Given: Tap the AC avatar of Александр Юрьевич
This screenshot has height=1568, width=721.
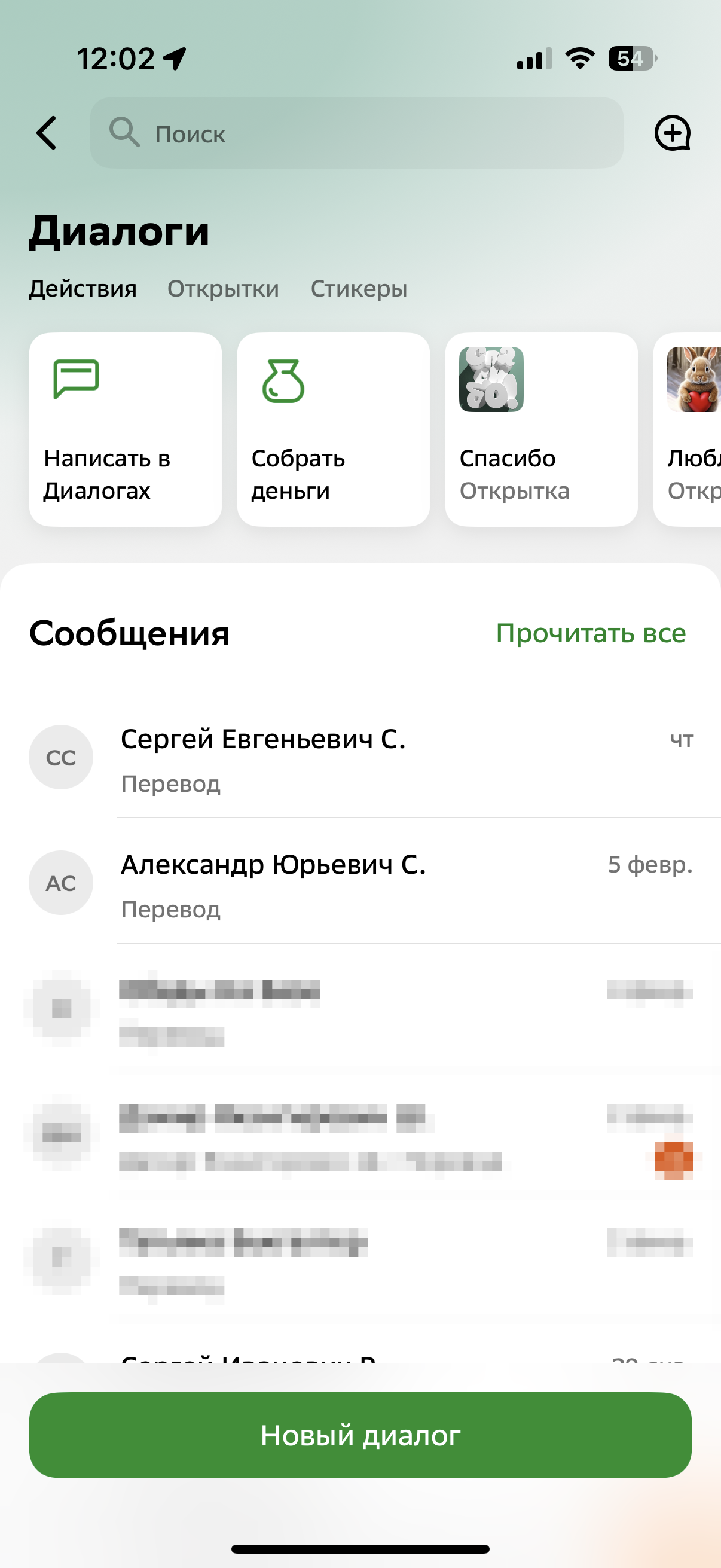Looking at the screenshot, I should point(61,883).
